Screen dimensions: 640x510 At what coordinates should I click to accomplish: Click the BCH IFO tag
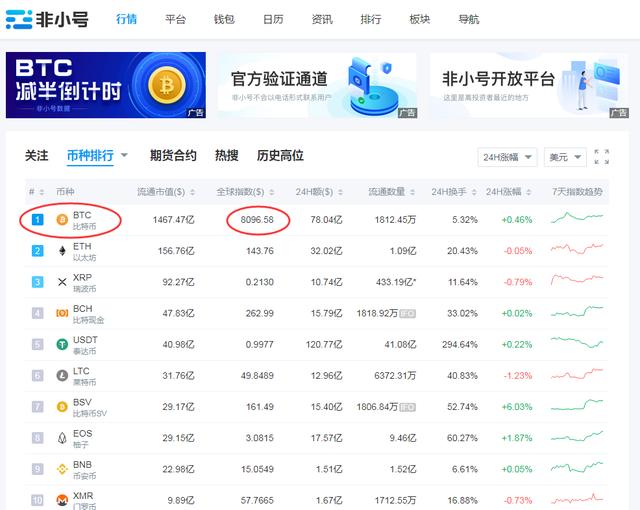point(407,313)
